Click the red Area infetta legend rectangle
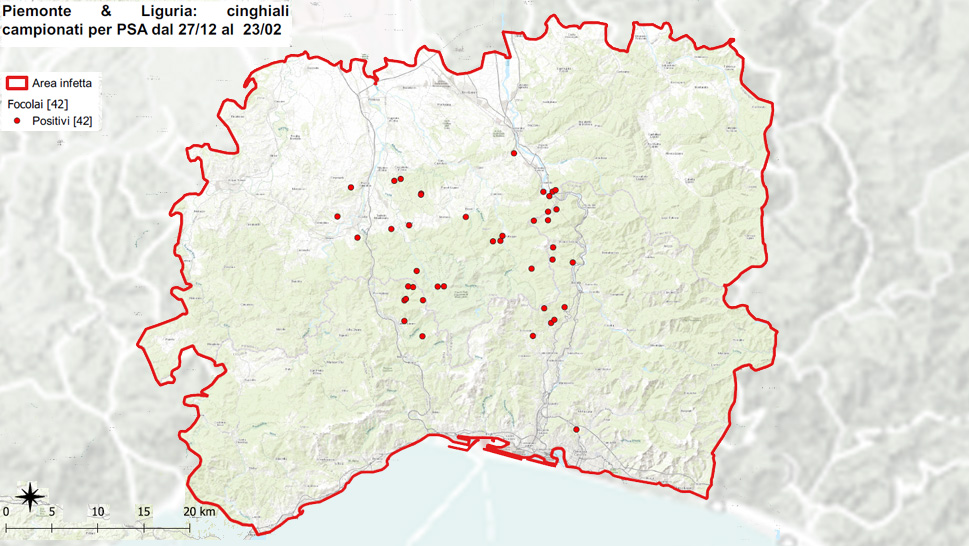The width and height of the screenshot is (969, 546). pyautogui.click(x=16, y=84)
